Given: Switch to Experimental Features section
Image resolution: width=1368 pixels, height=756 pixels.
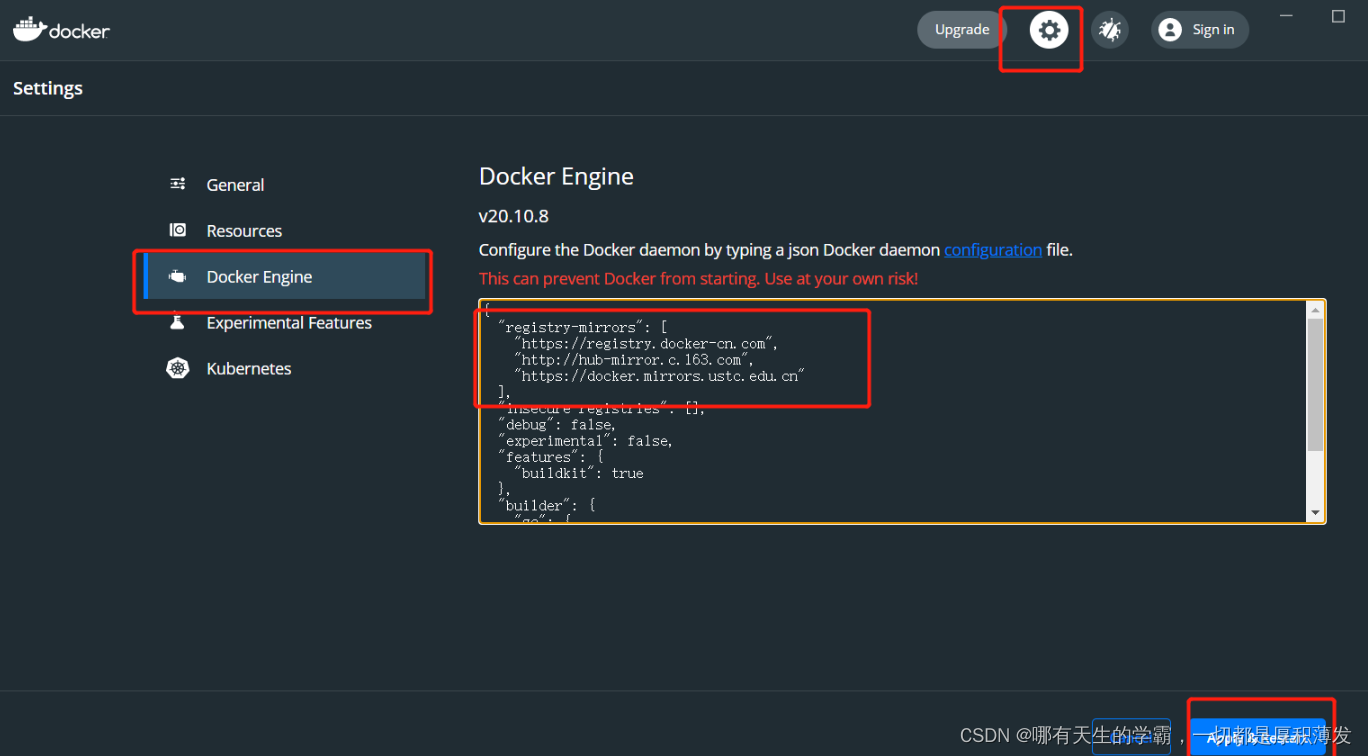Looking at the screenshot, I should tap(288, 322).
